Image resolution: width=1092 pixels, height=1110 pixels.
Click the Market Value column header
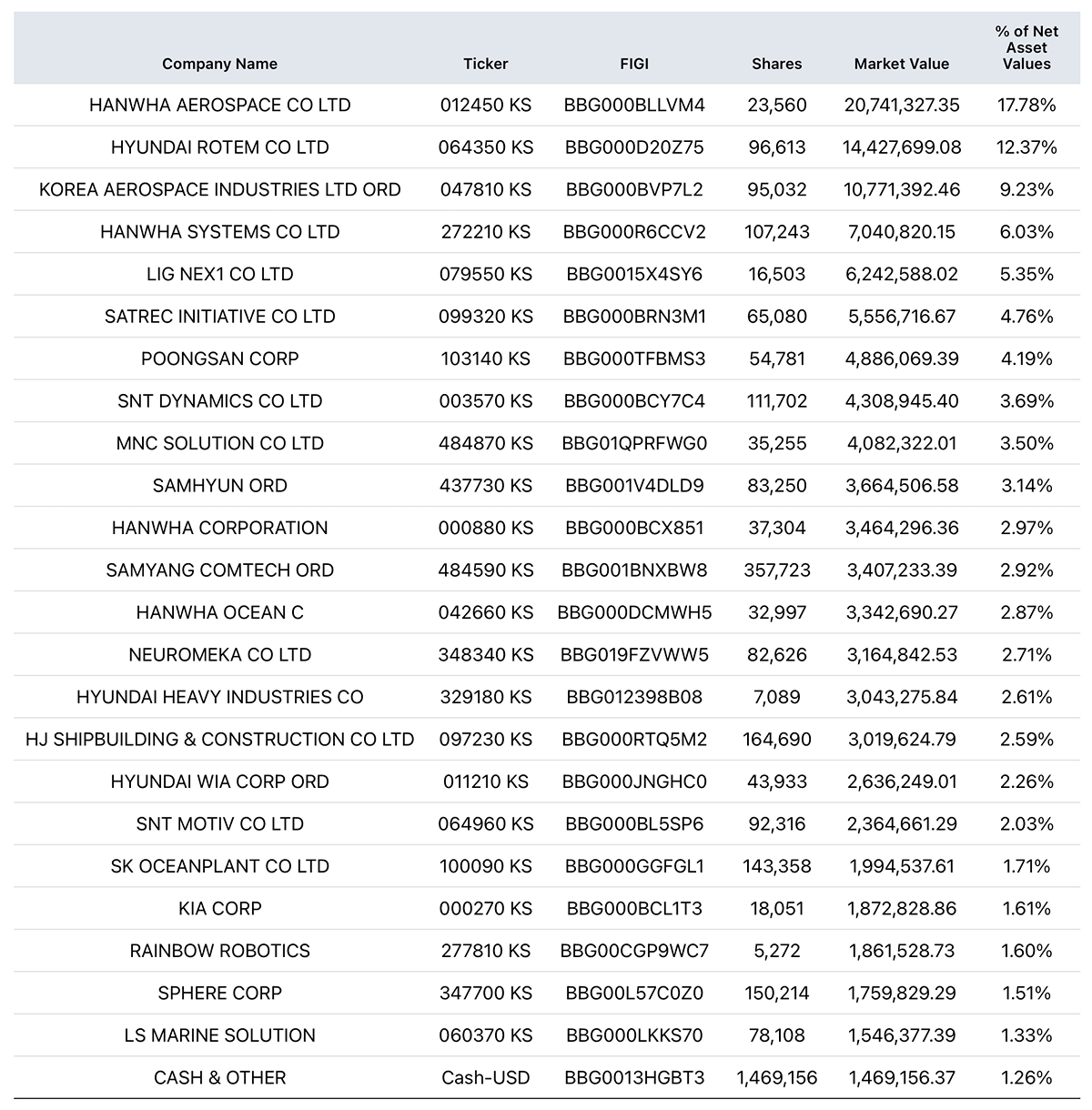point(901,64)
